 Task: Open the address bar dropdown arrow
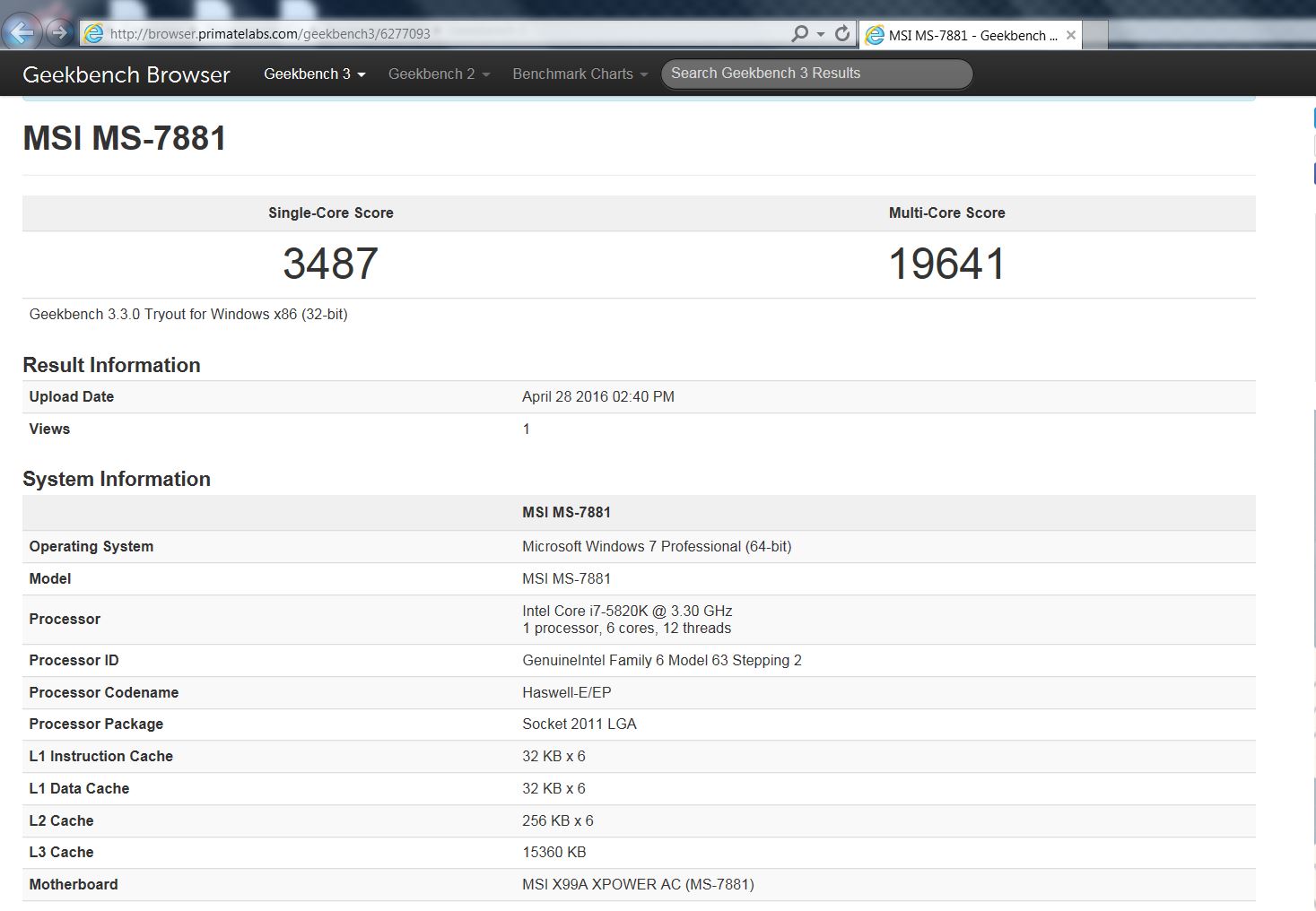pos(821,34)
